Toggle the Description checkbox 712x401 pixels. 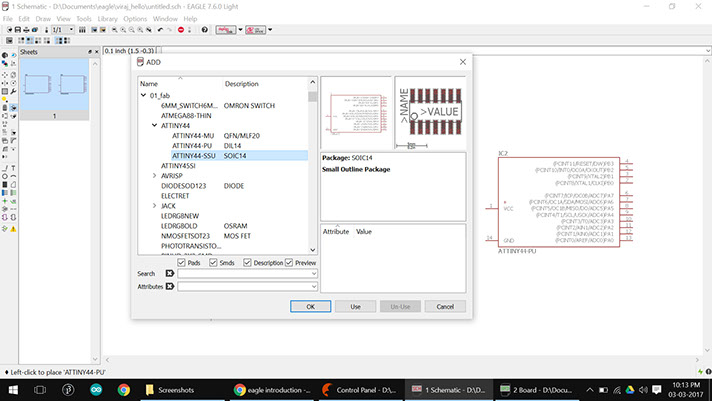point(247,262)
